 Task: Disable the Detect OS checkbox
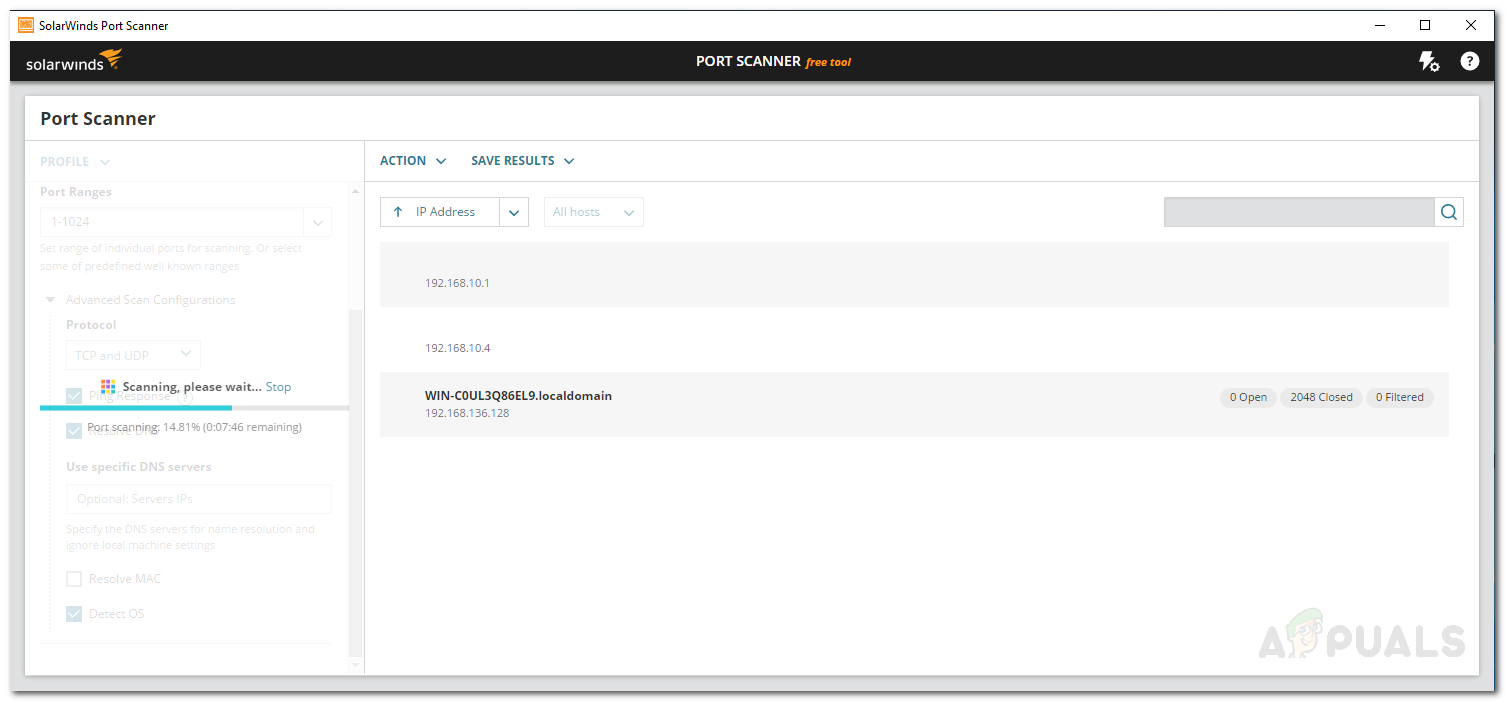[x=74, y=614]
